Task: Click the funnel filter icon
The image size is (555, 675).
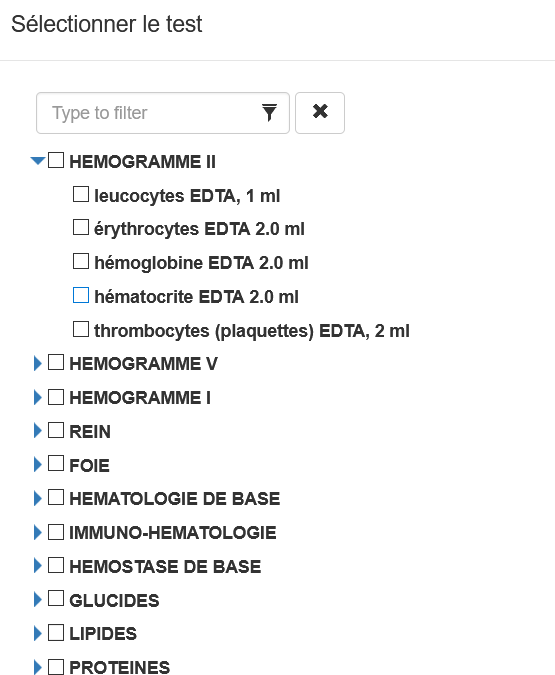Action: tap(270, 112)
